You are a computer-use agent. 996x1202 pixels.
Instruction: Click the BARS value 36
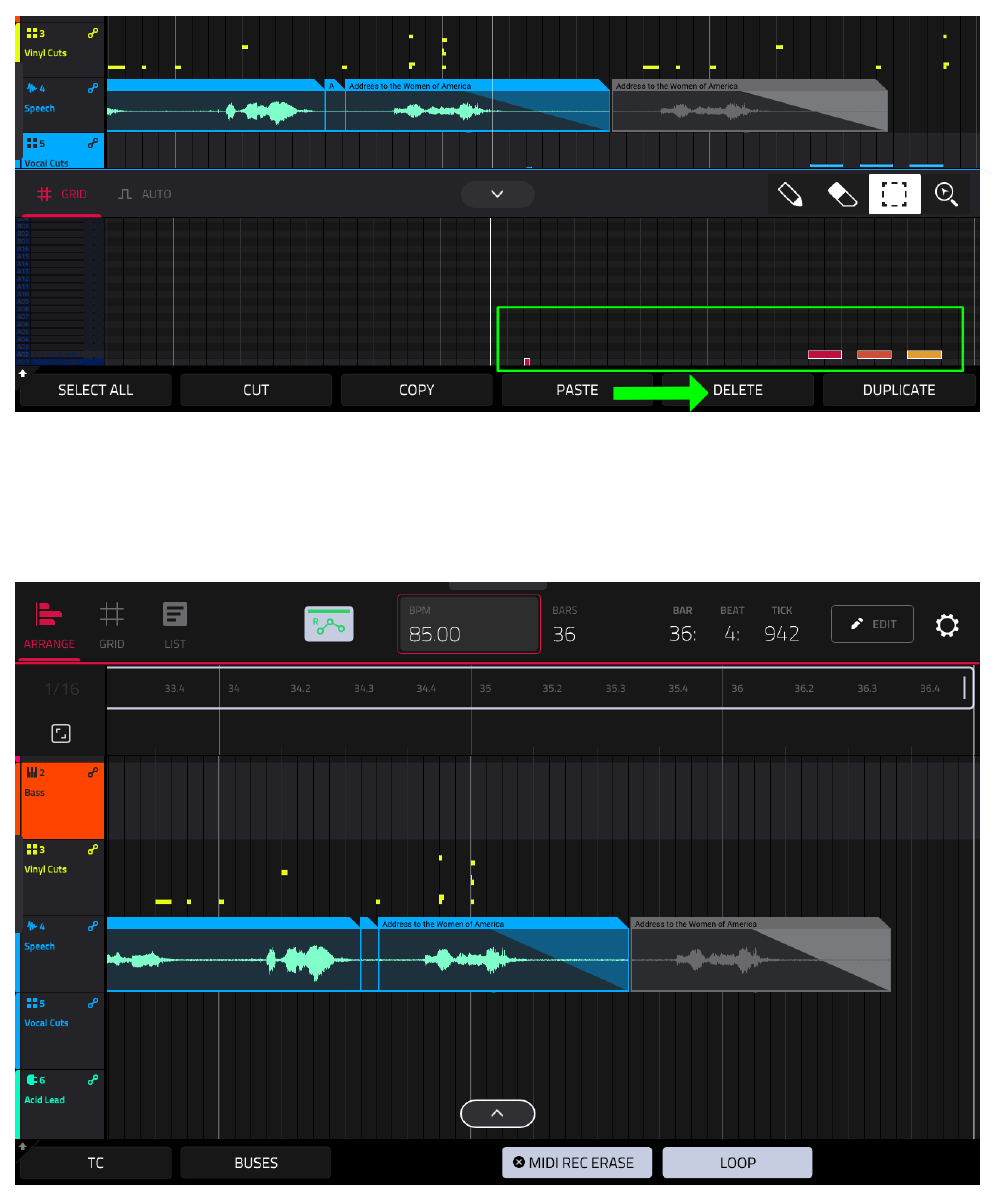(564, 633)
